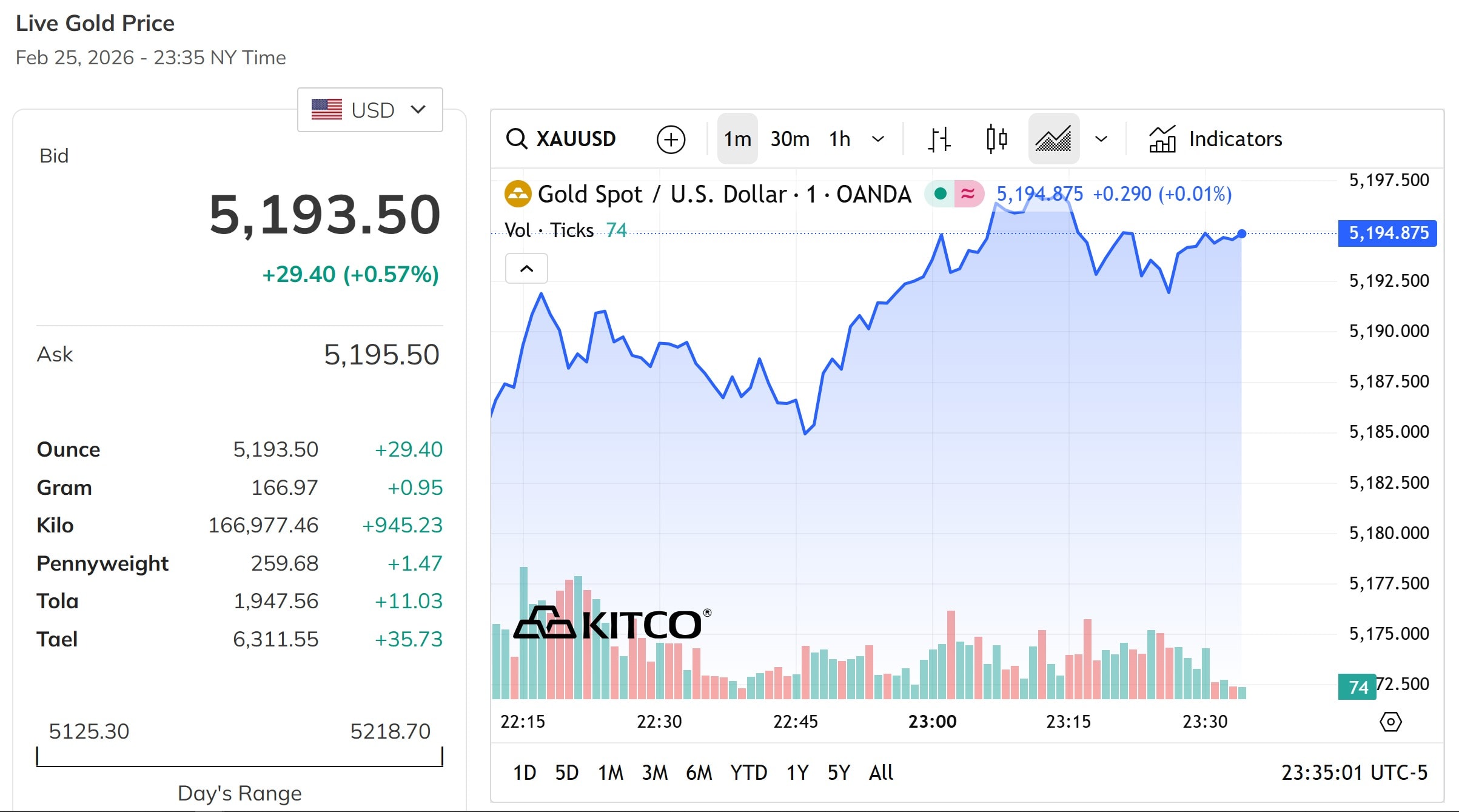1459x812 pixels.
Task: Toggle the 1m timeframe selection
Action: click(x=737, y=139)
